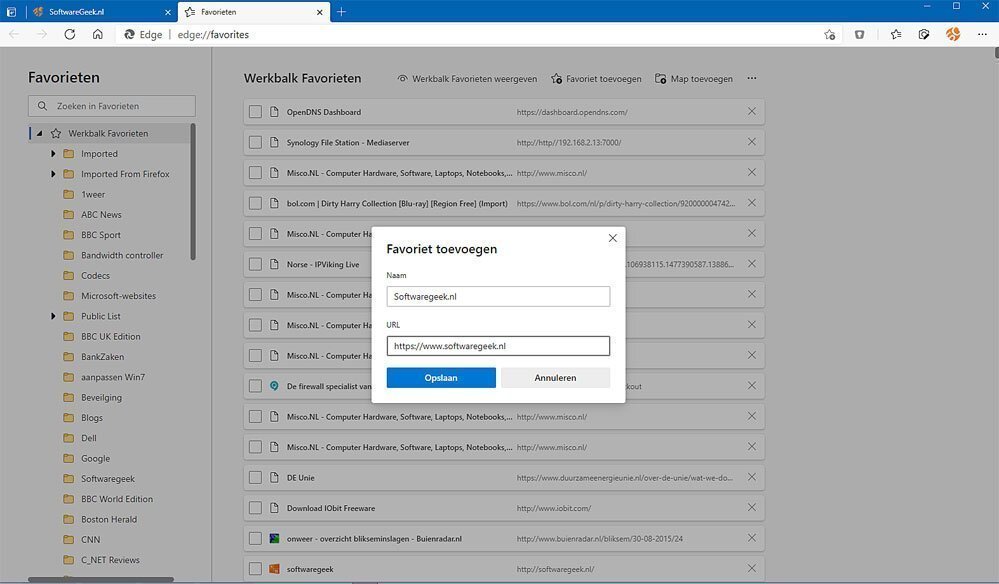The image size is (999, 584).
Task: Click the sidebar horizontal scrollbar
Action: (101, 580)
